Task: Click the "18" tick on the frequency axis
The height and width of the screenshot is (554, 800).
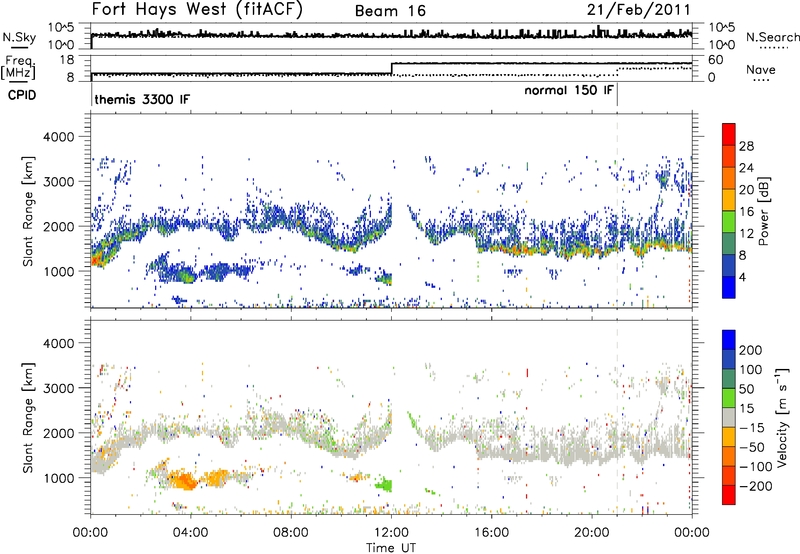Action: [67, 60]
